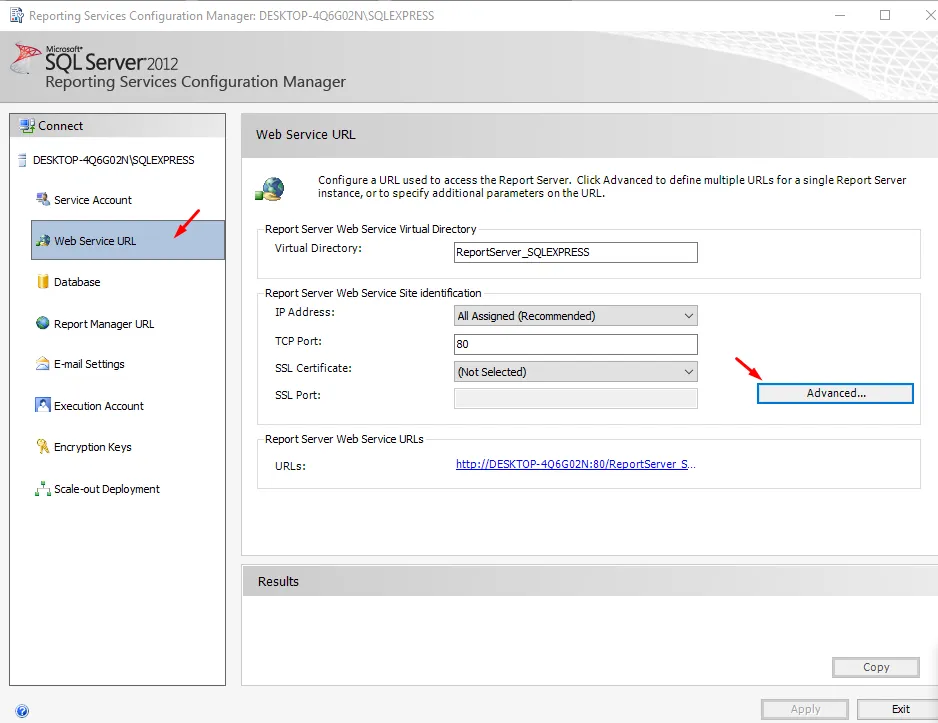Click the Results panel header
This screenshot has width=938, height=723.
click(590, 581)
